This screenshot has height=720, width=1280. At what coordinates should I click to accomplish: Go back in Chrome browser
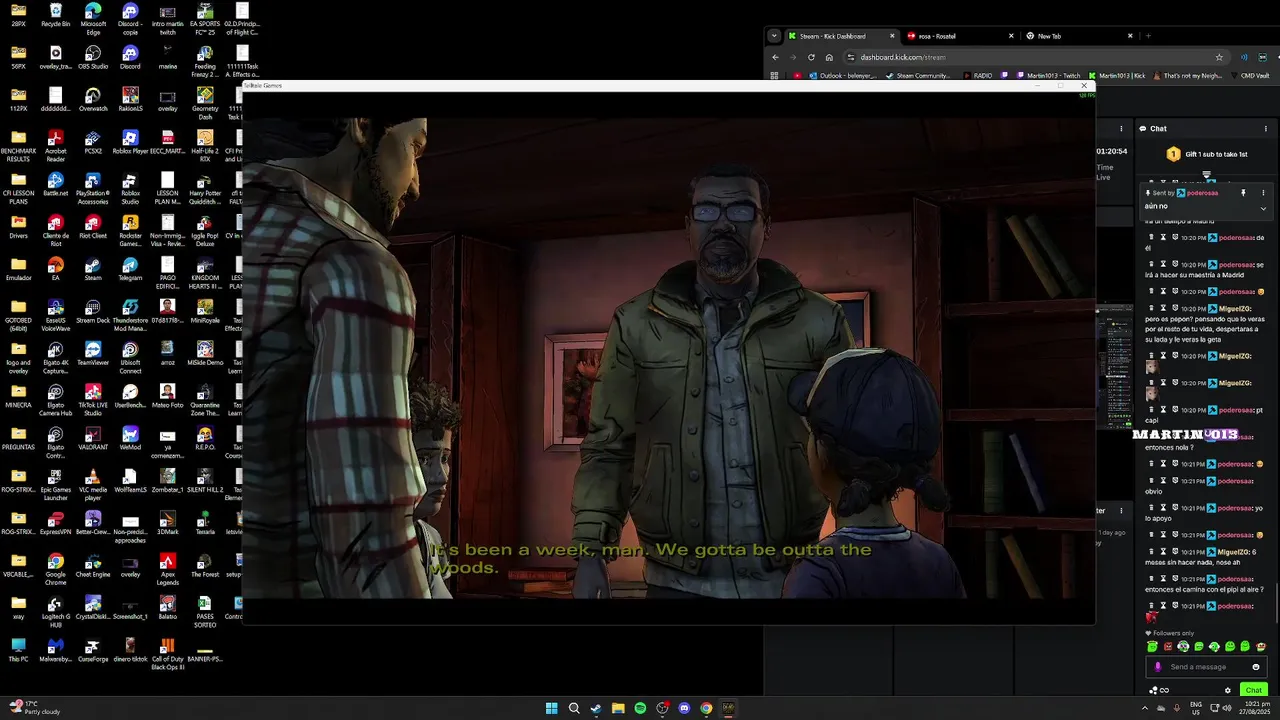pyautogui.click(x=775, y=57)
